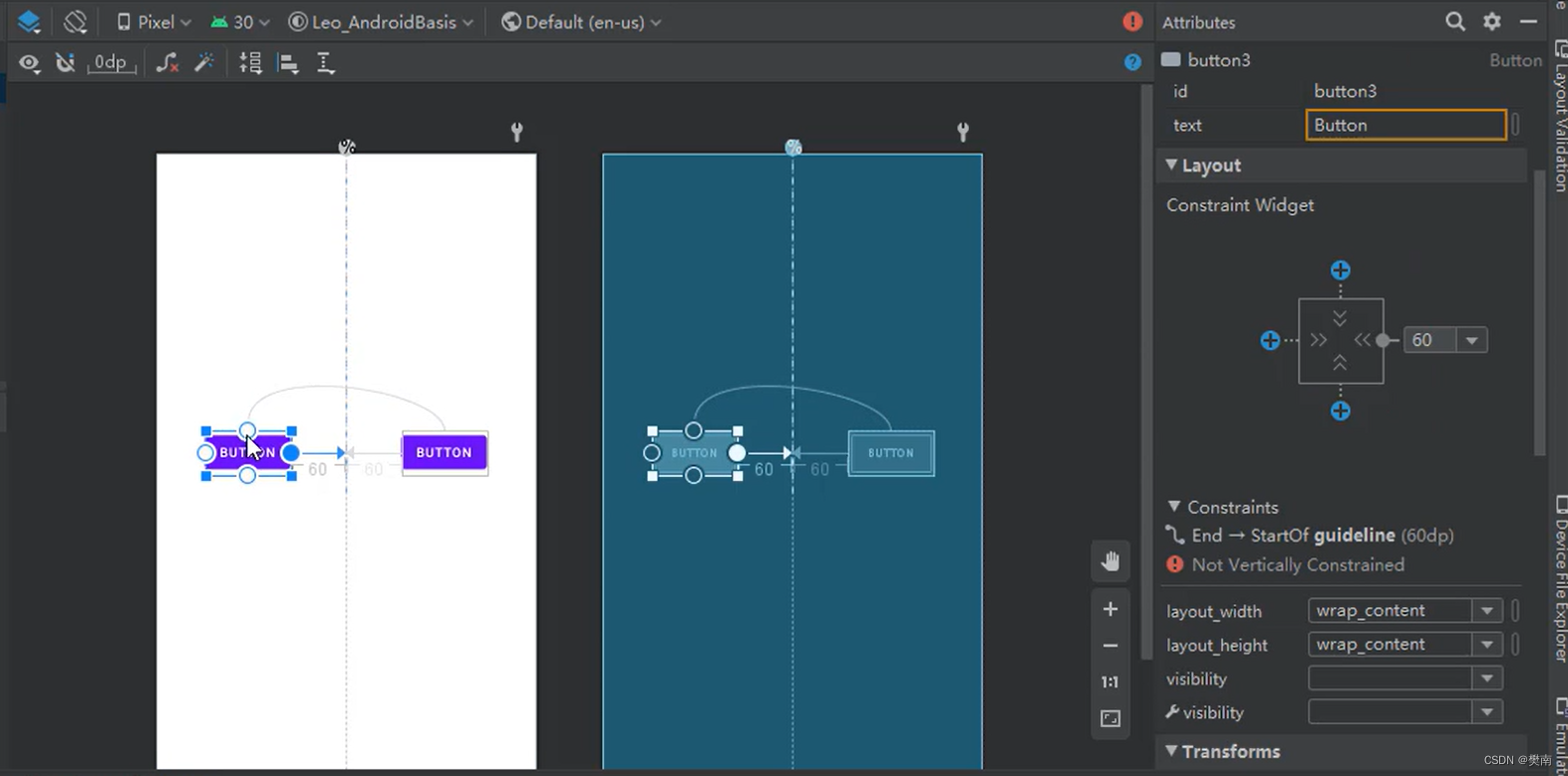Toggle autoconnect magnet icon

click(66, 63)
